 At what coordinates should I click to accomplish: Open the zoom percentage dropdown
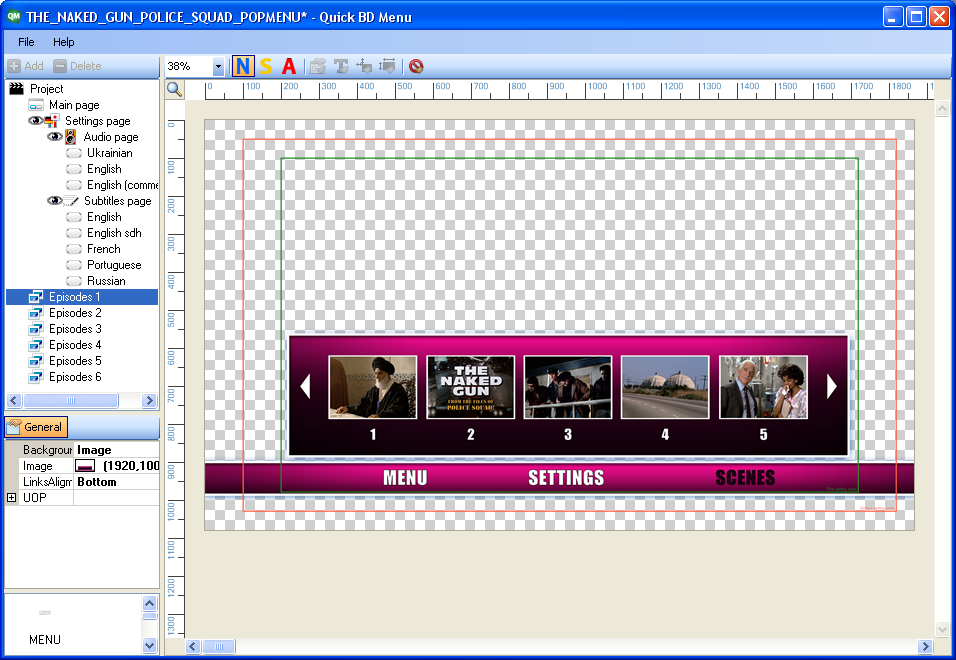coord(219,66)
